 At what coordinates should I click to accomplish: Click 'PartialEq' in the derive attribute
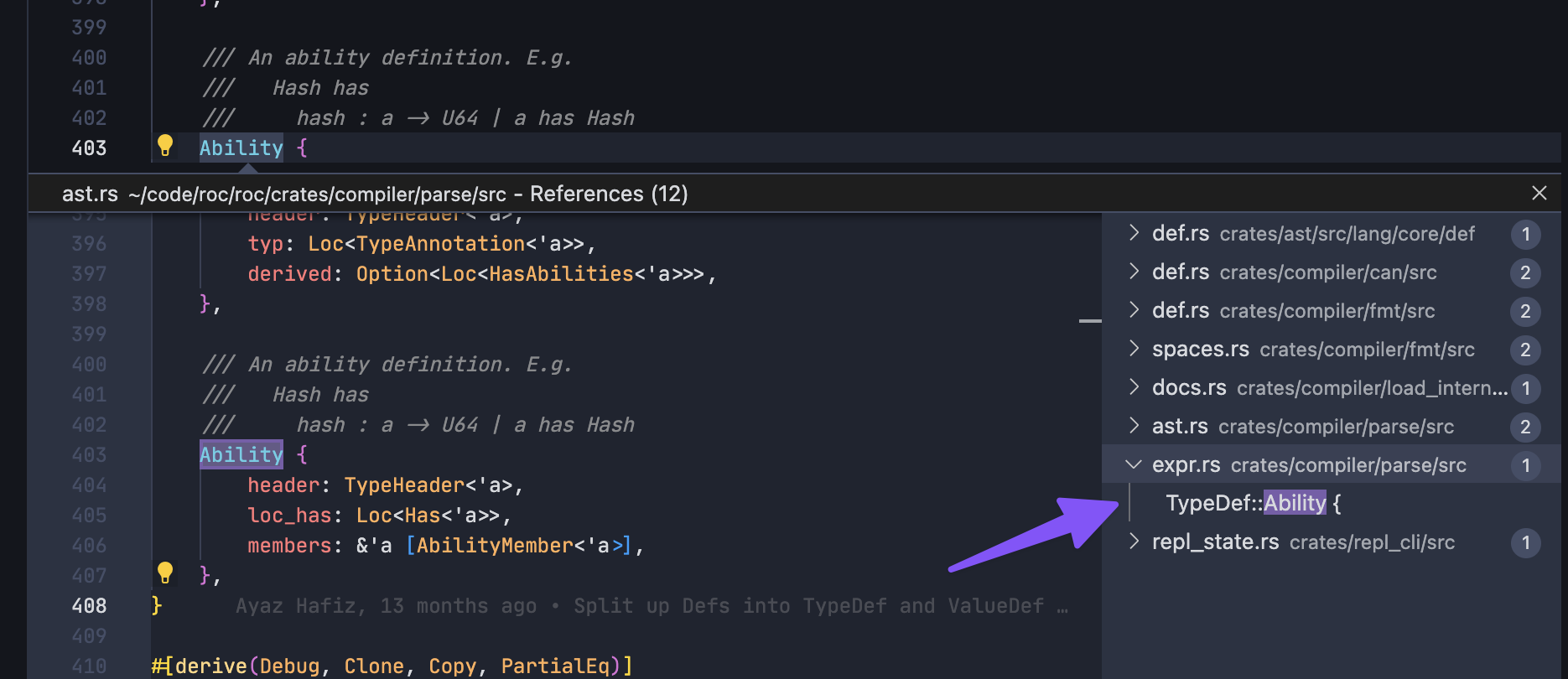[555, 666]
